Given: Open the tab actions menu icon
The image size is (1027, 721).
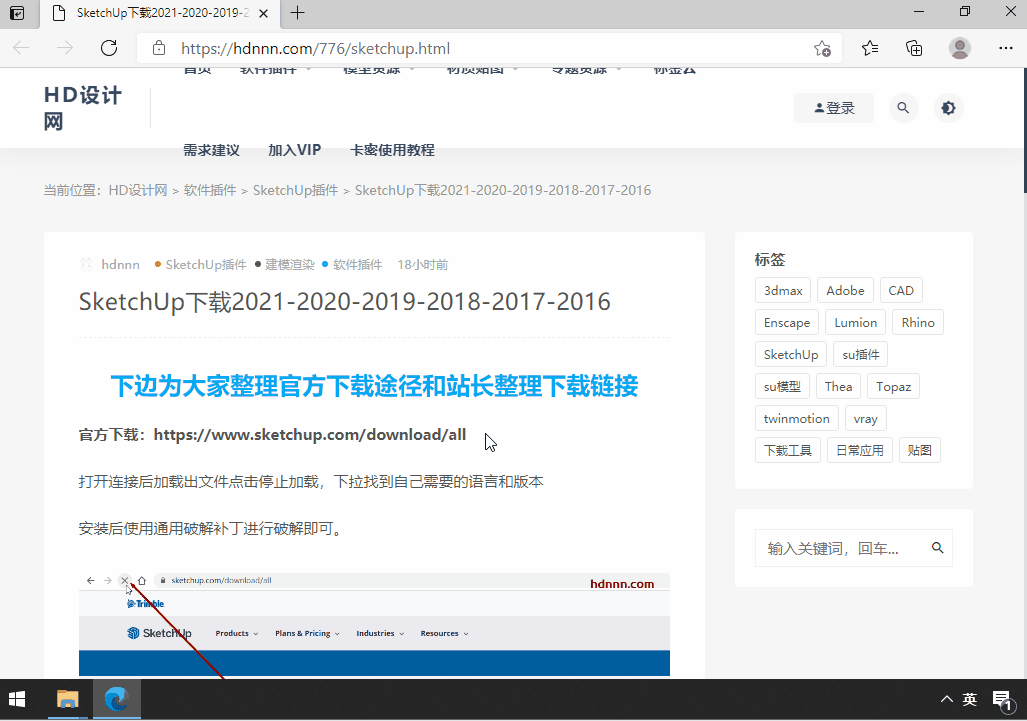Looking at the screenshot, I should click(18, 13).
